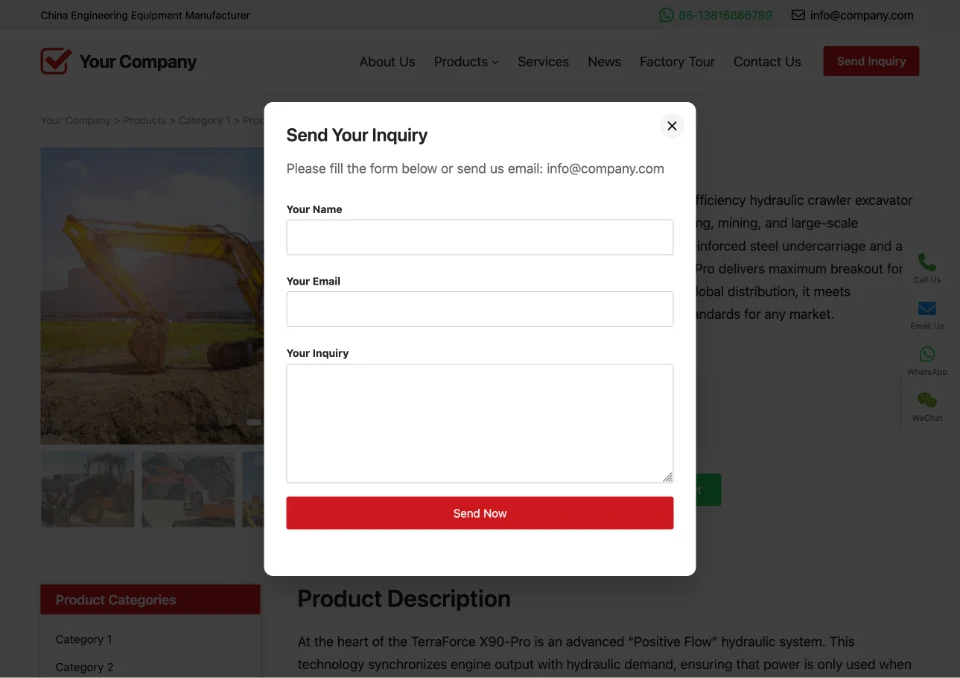Click the Category 1 sidebar link
Screen dimensions: 960x678
[x=84, y=639]
